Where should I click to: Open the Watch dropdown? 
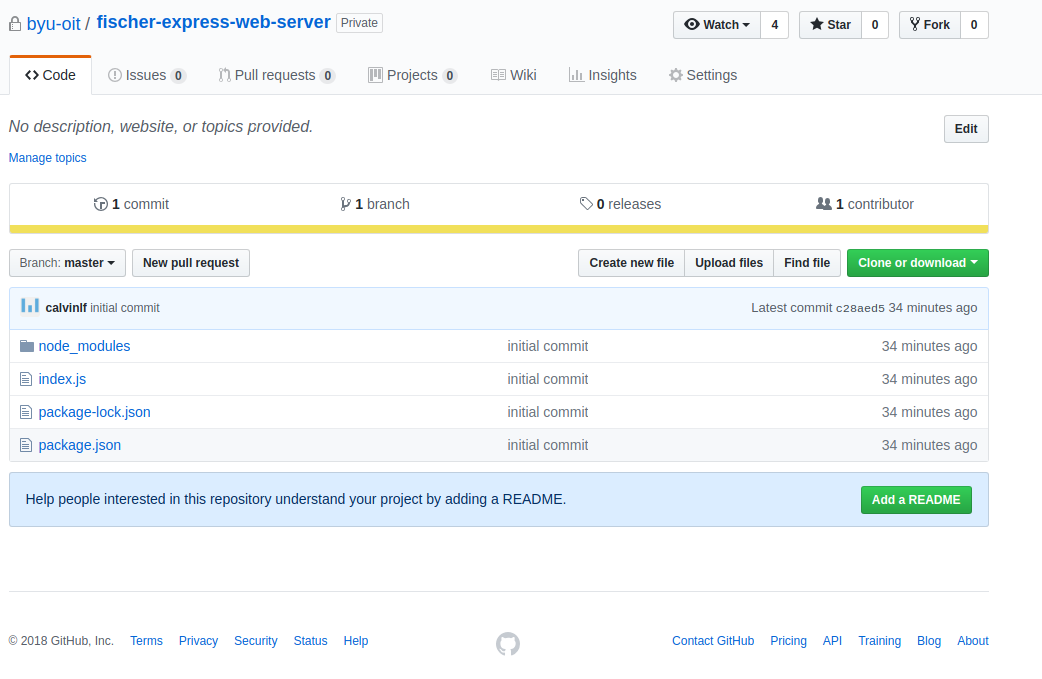pyautogui.click(x=717, y=25)
